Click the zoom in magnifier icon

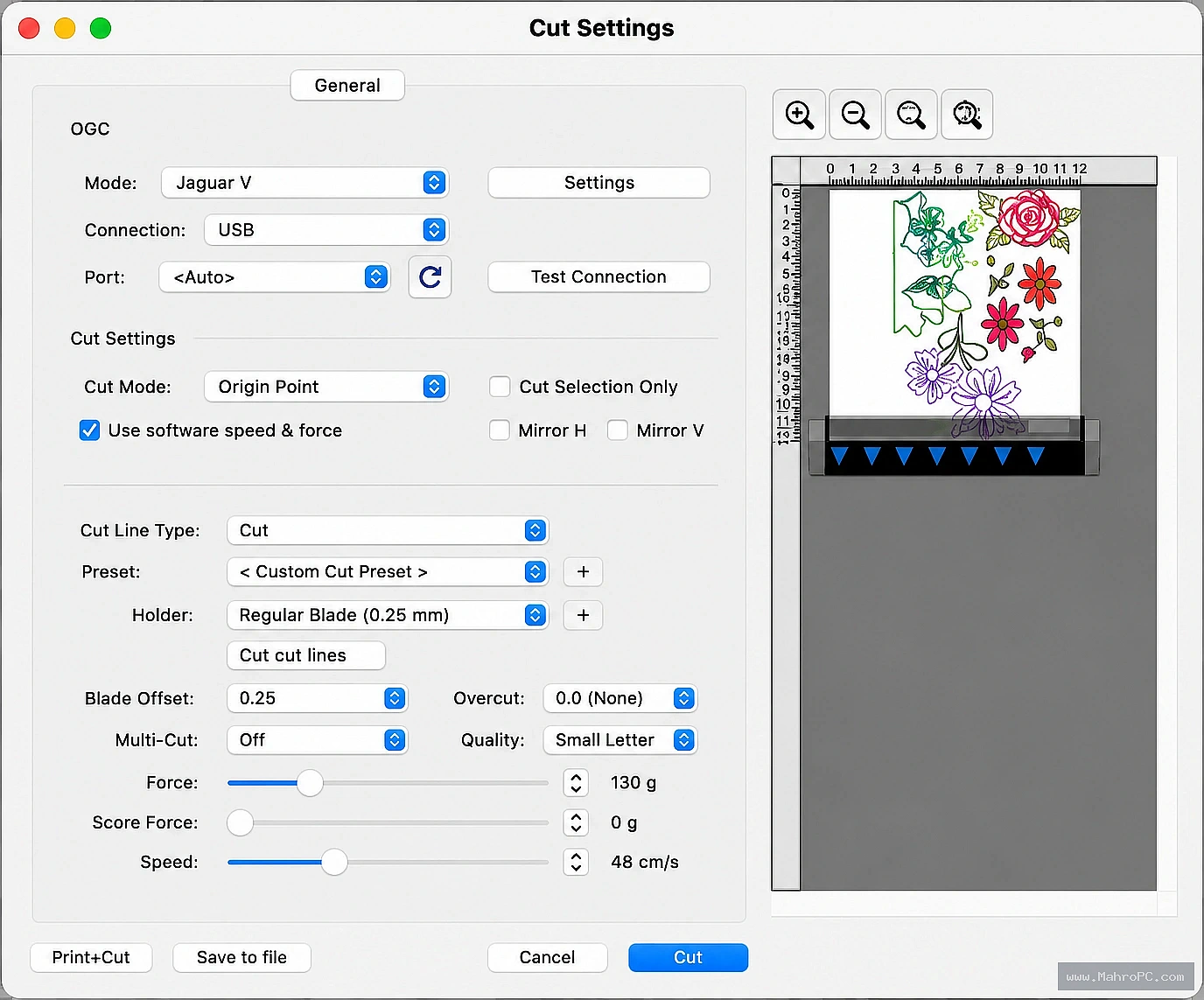point(799,115)
